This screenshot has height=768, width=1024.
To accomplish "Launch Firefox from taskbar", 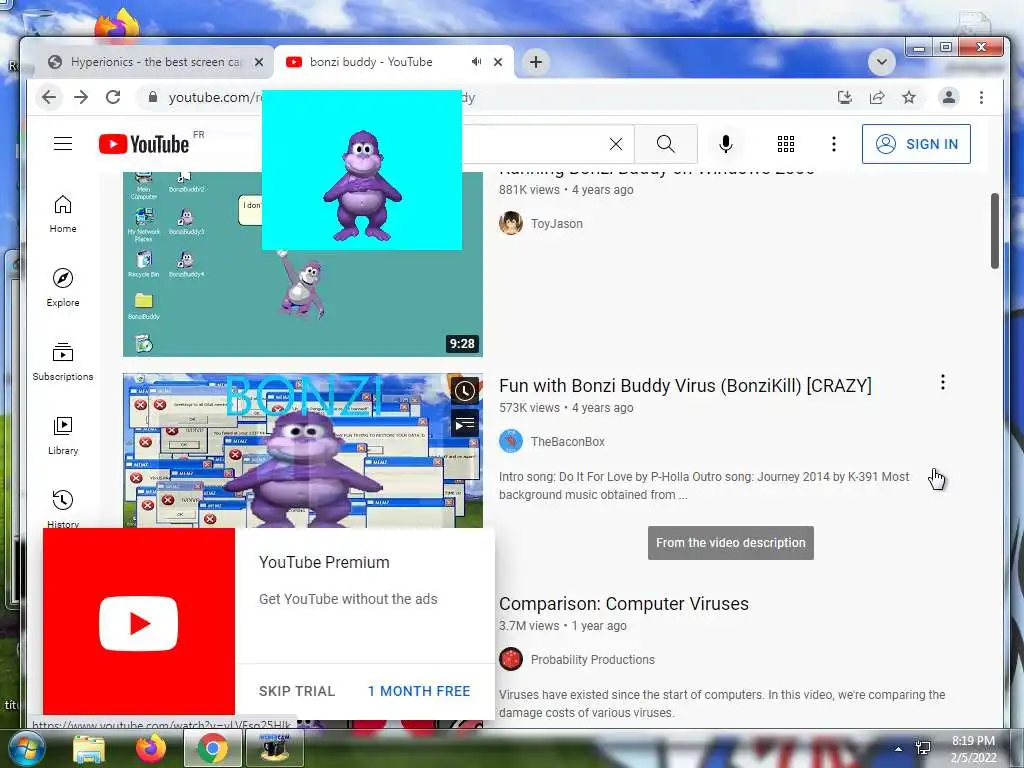I will click(x=150, y=749).
